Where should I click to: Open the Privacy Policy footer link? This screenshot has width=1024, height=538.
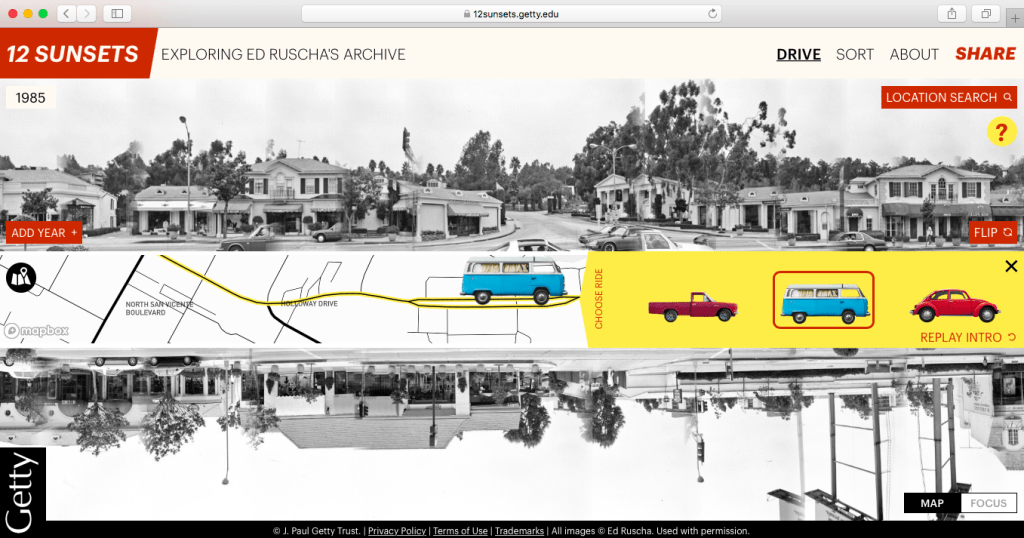tap(397, 531)
